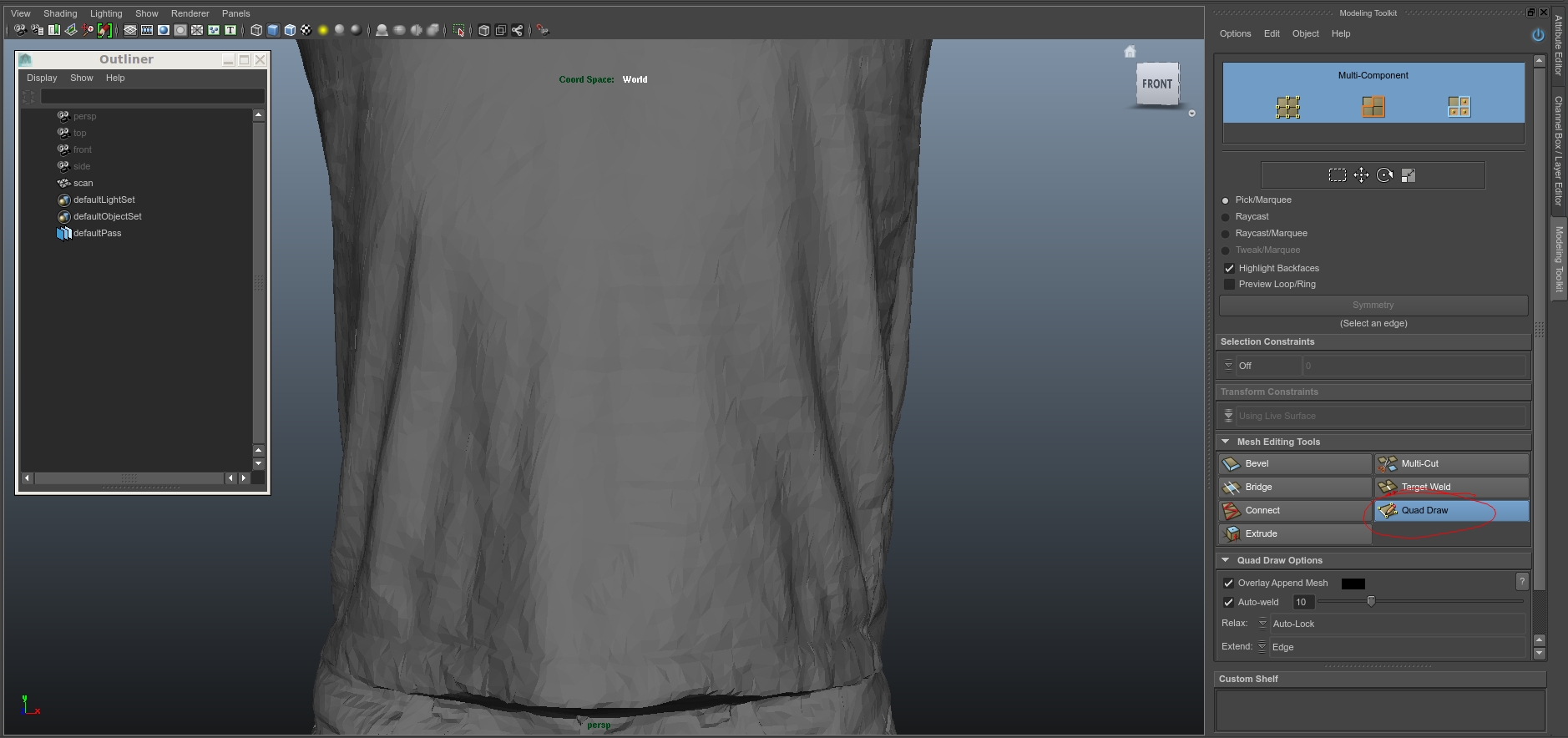Click the Target Weld tool button
1568x738 pixels.
coord(1452,487)
